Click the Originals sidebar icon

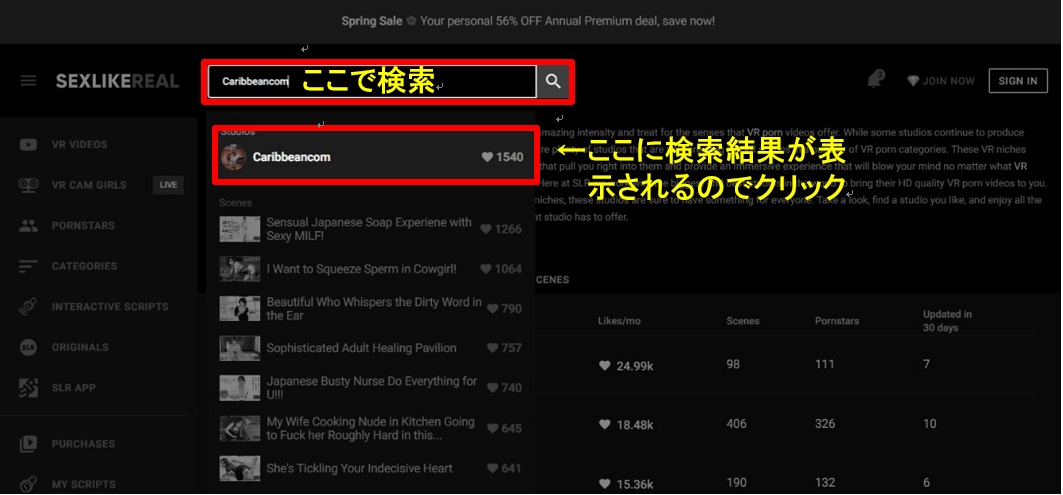pos(29,348)
